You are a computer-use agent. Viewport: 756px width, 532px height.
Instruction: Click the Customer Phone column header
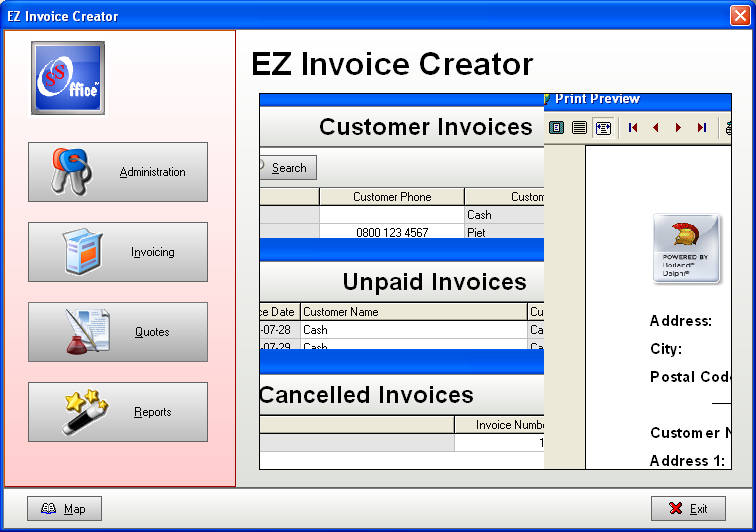[392, 197]
